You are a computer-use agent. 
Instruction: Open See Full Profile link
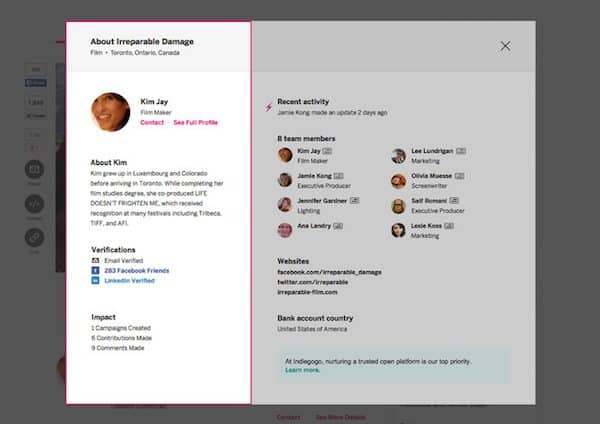(195, 122)
